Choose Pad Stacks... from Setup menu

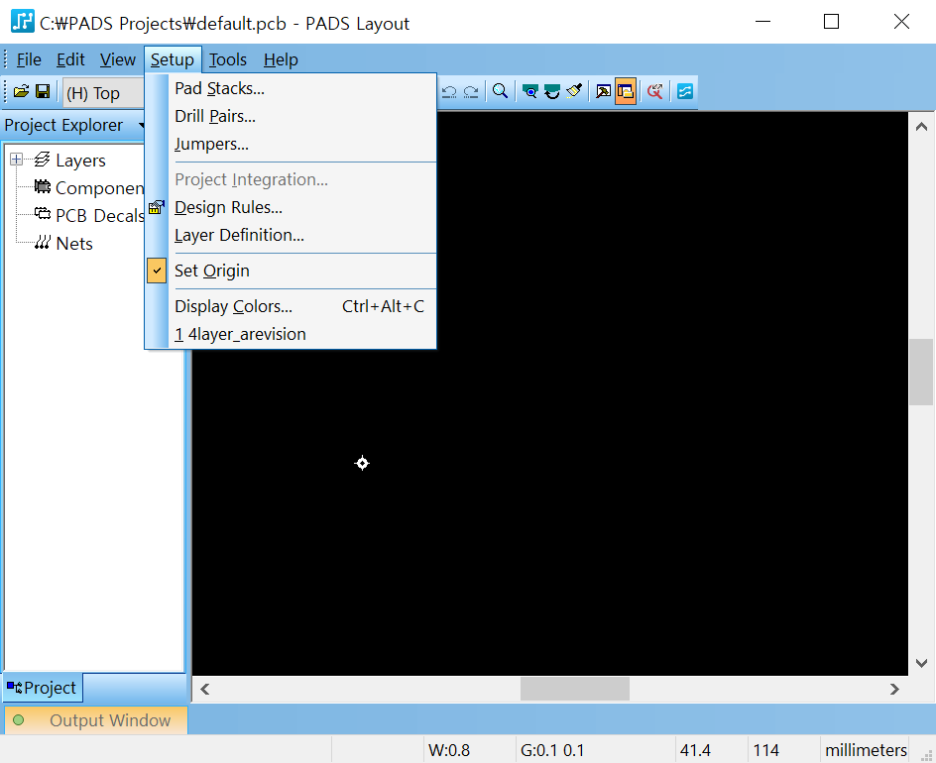pyautogui.click(x=291, y=88)
